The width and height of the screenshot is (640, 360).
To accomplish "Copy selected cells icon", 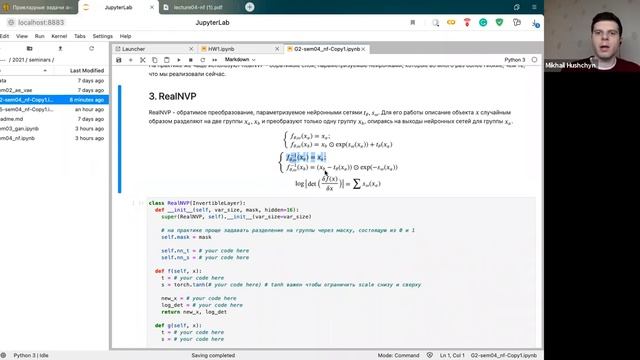I will pos(154,60).
